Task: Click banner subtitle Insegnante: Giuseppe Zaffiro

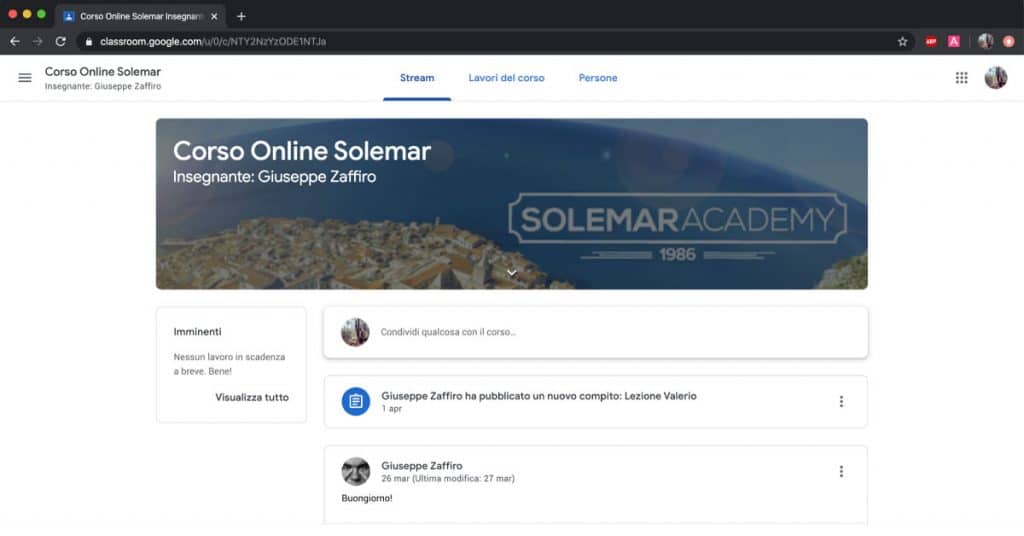Action: pos(274,176)
